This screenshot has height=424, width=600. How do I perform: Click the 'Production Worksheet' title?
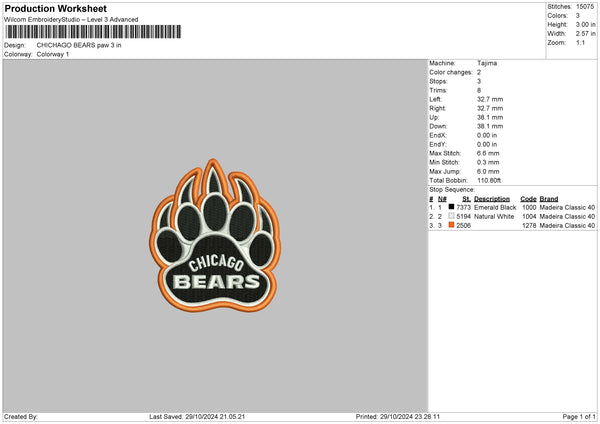pyautogui.click(x=55, y=8)
